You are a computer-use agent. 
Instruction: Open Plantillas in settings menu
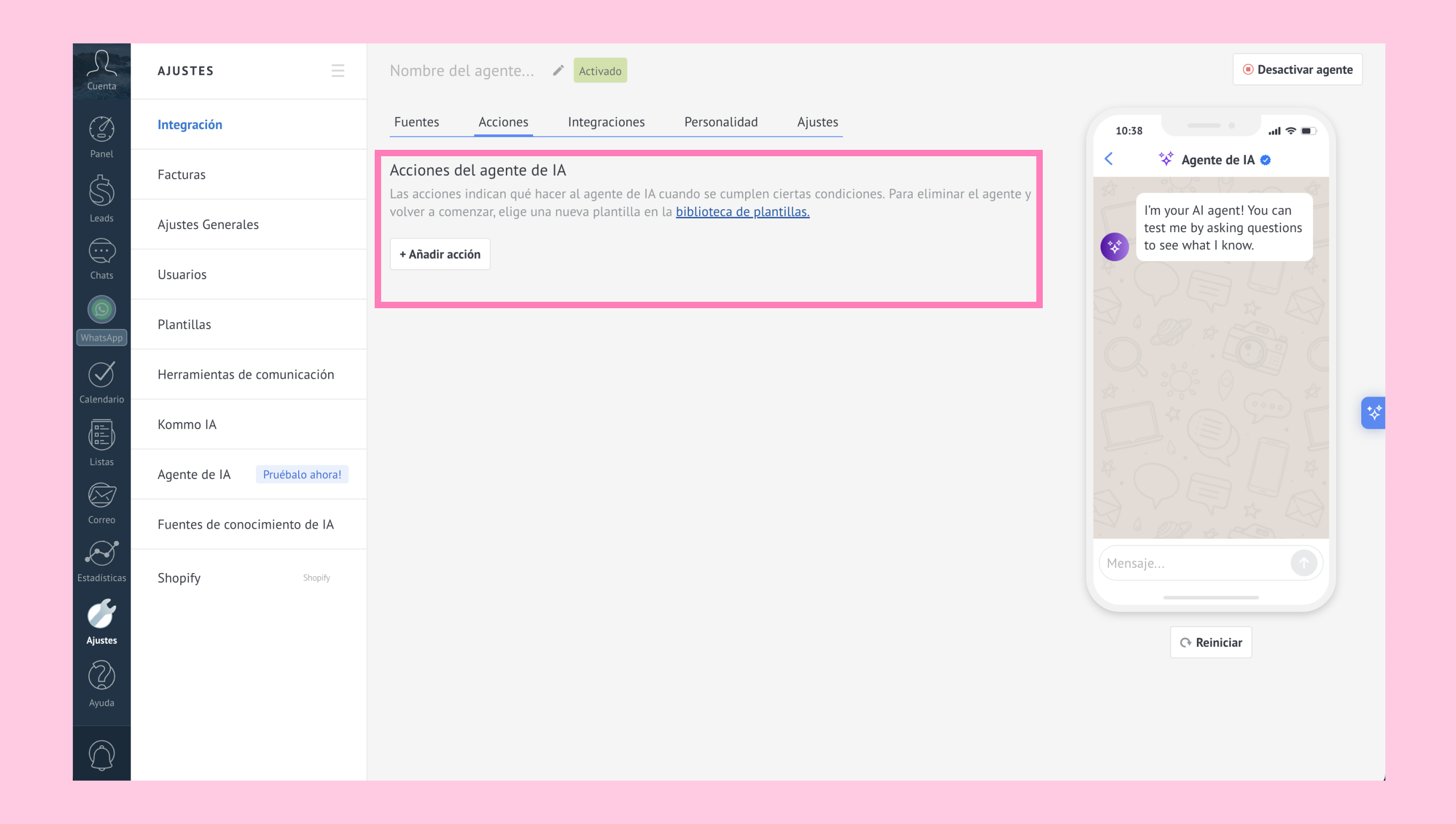pos(248,324)
